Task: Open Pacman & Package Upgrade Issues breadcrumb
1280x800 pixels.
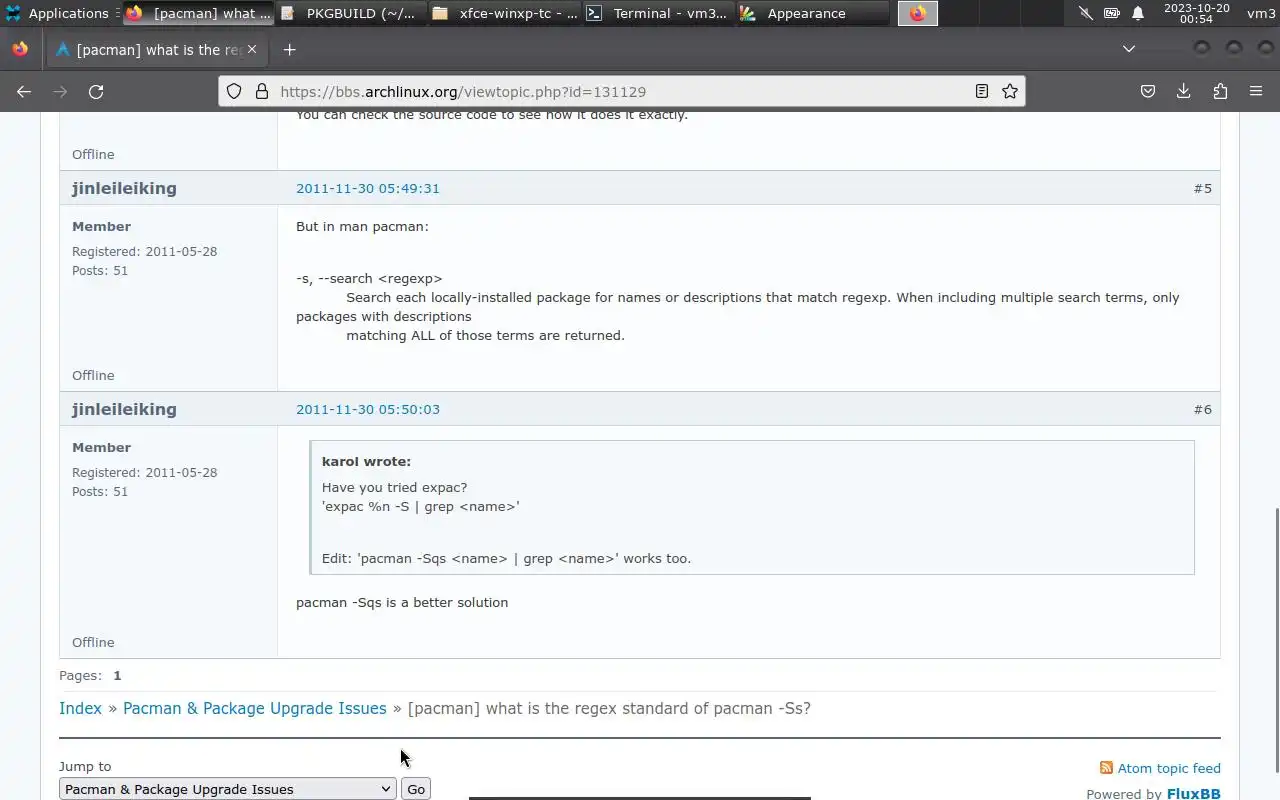Action: (x=254, y=708)
